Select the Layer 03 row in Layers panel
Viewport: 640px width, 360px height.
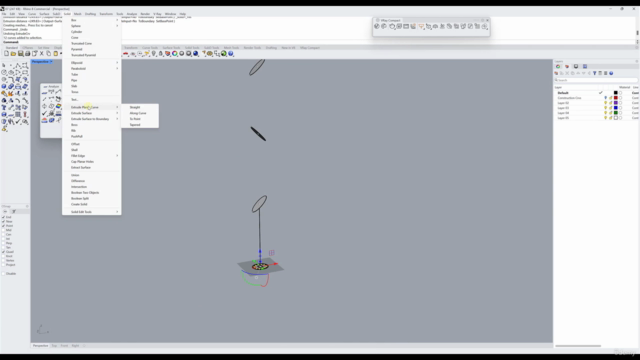[x=596, y=108]
